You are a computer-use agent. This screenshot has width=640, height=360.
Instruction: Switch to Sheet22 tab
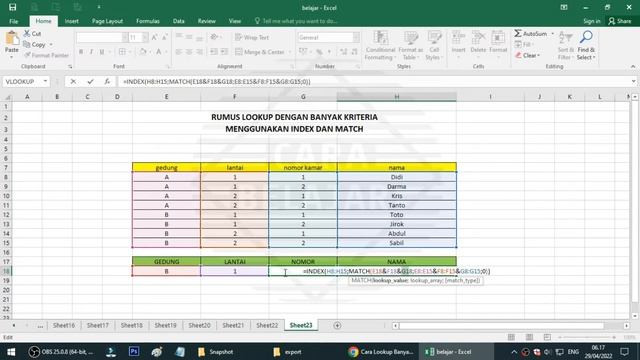(267, 325)
